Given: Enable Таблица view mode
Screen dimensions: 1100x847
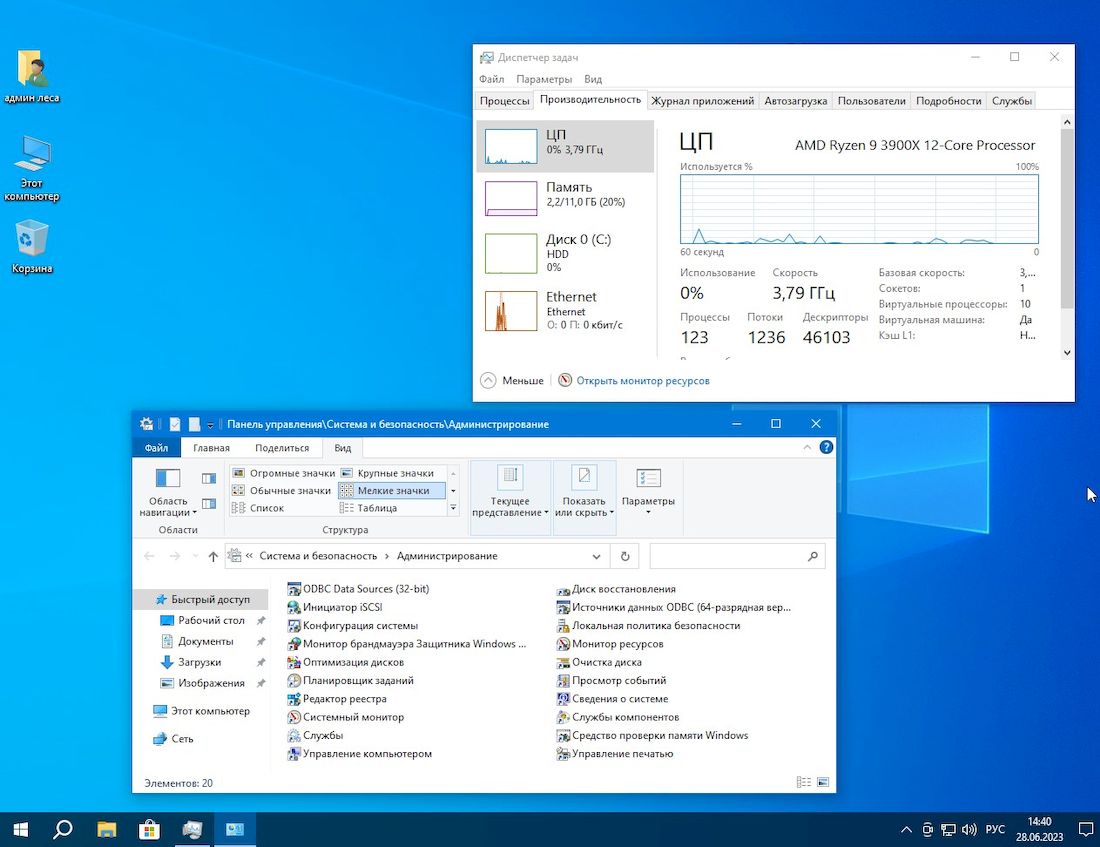Looking at the screenshot, I should pos(380,507).
